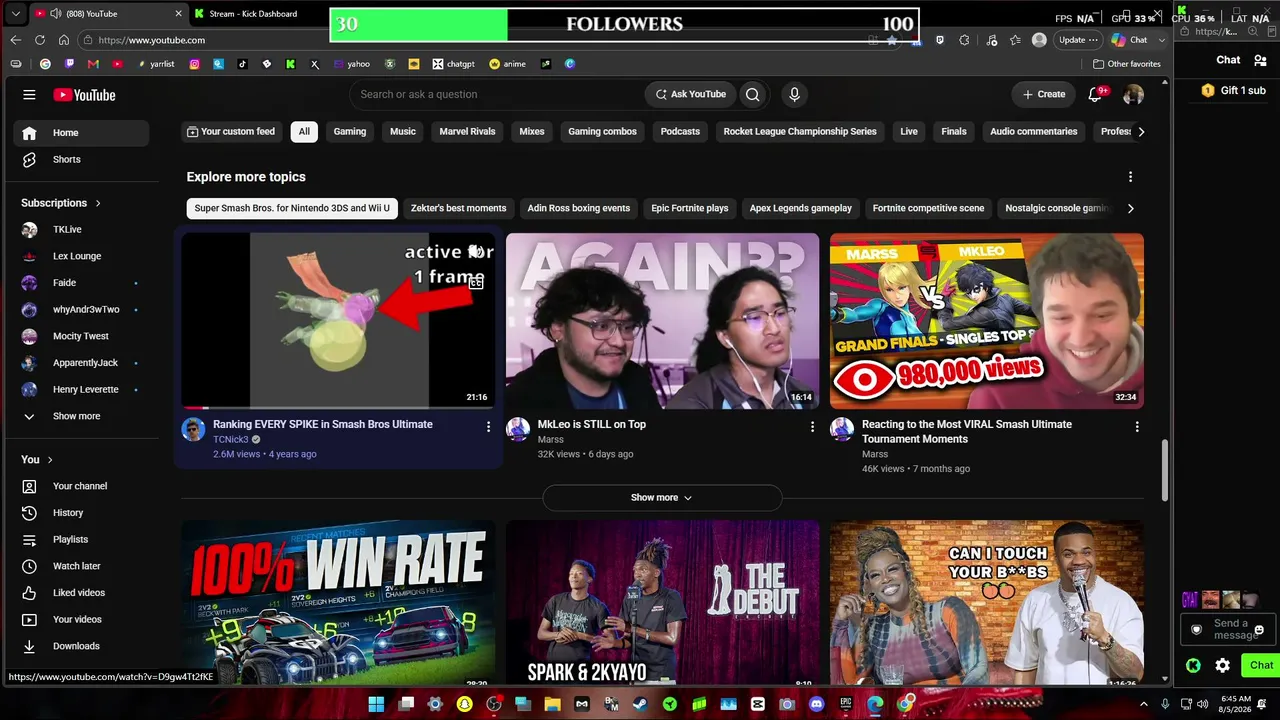Viewport: 1280px width, 720px height.
Task: Expand the Copilot Chat dropdown arrow
Action: tap(1162, 40)
